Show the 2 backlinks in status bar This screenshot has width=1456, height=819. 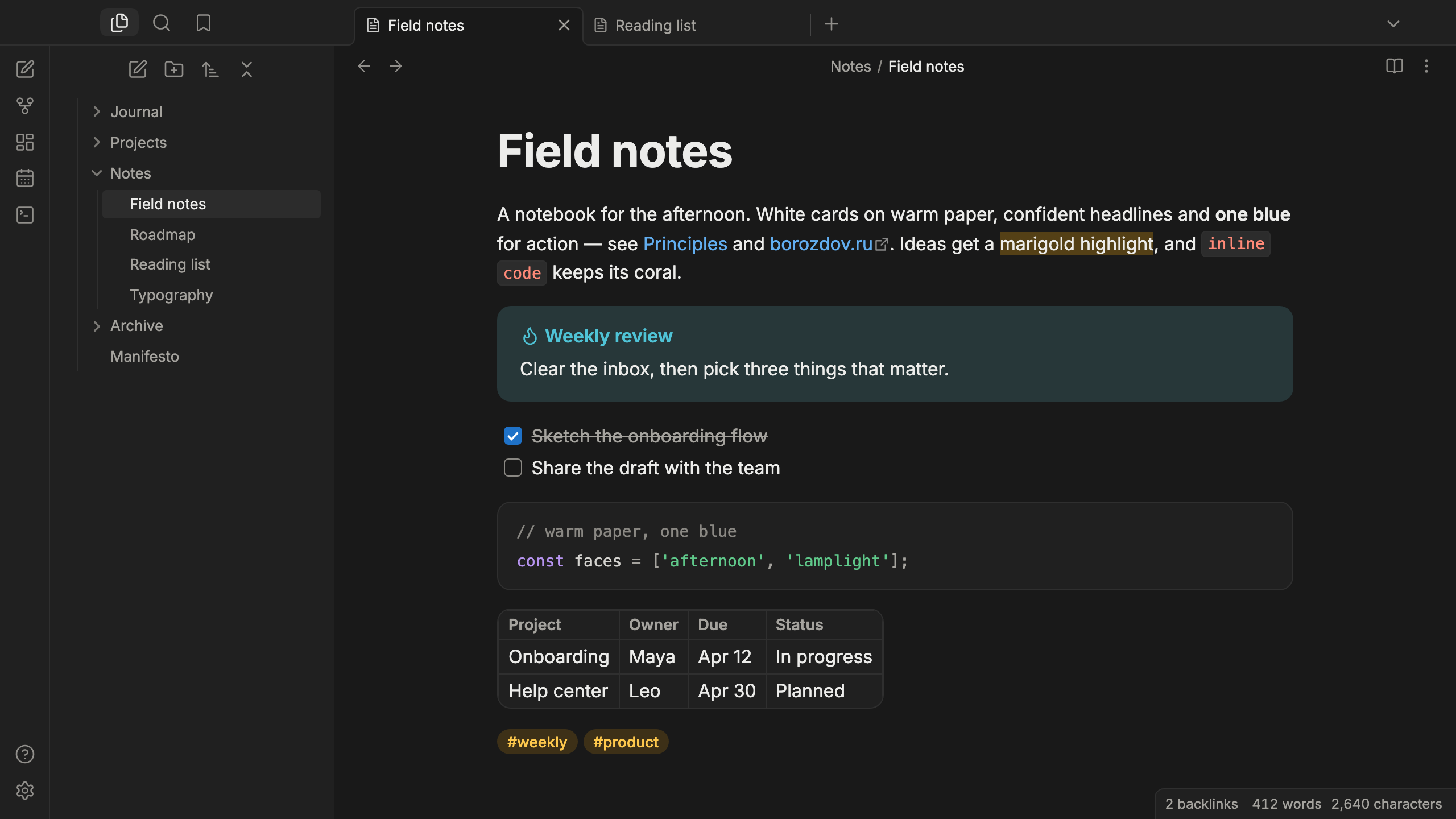1201,804
